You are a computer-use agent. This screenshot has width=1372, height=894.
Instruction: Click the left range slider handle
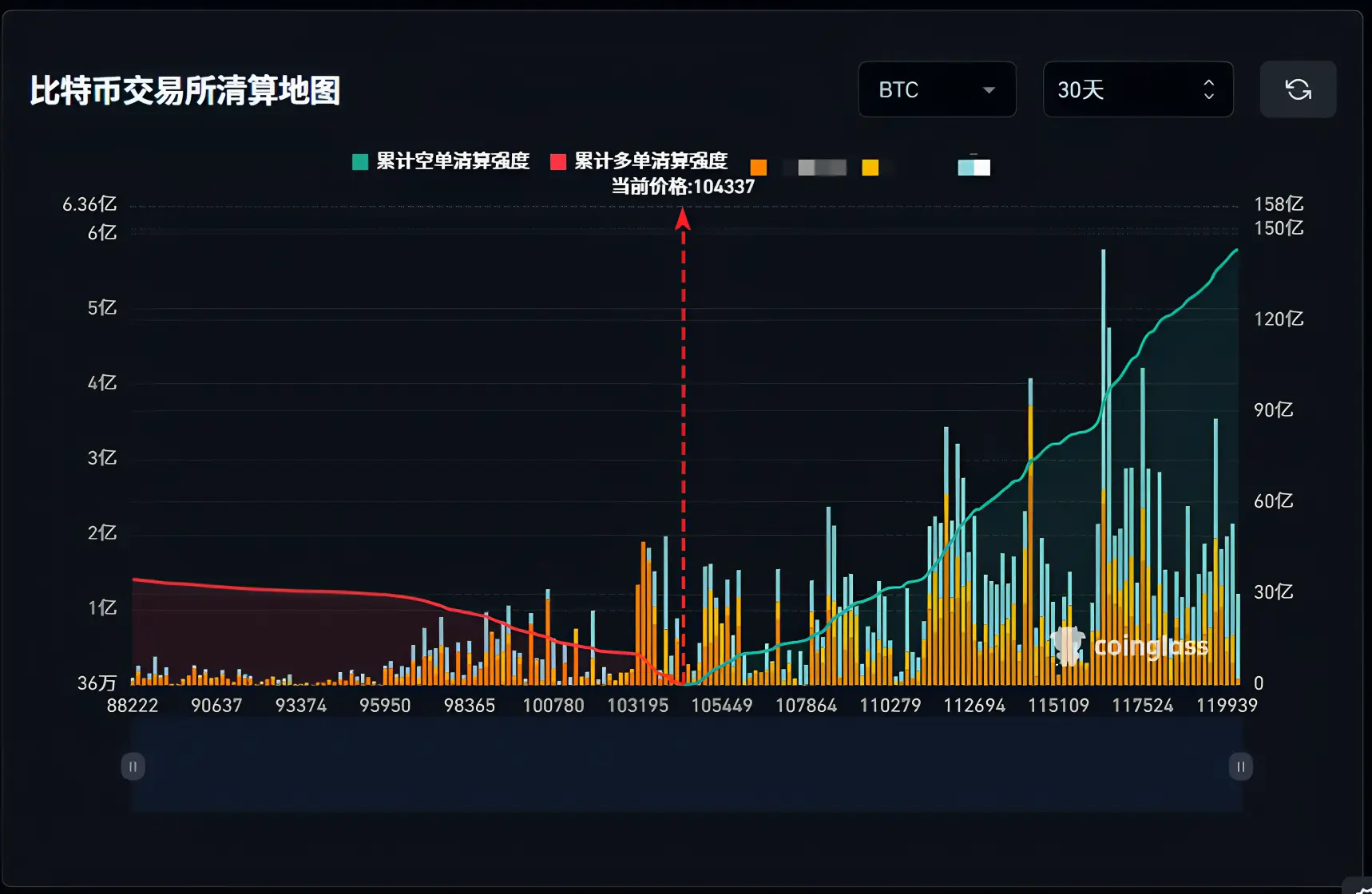[133, 766]
